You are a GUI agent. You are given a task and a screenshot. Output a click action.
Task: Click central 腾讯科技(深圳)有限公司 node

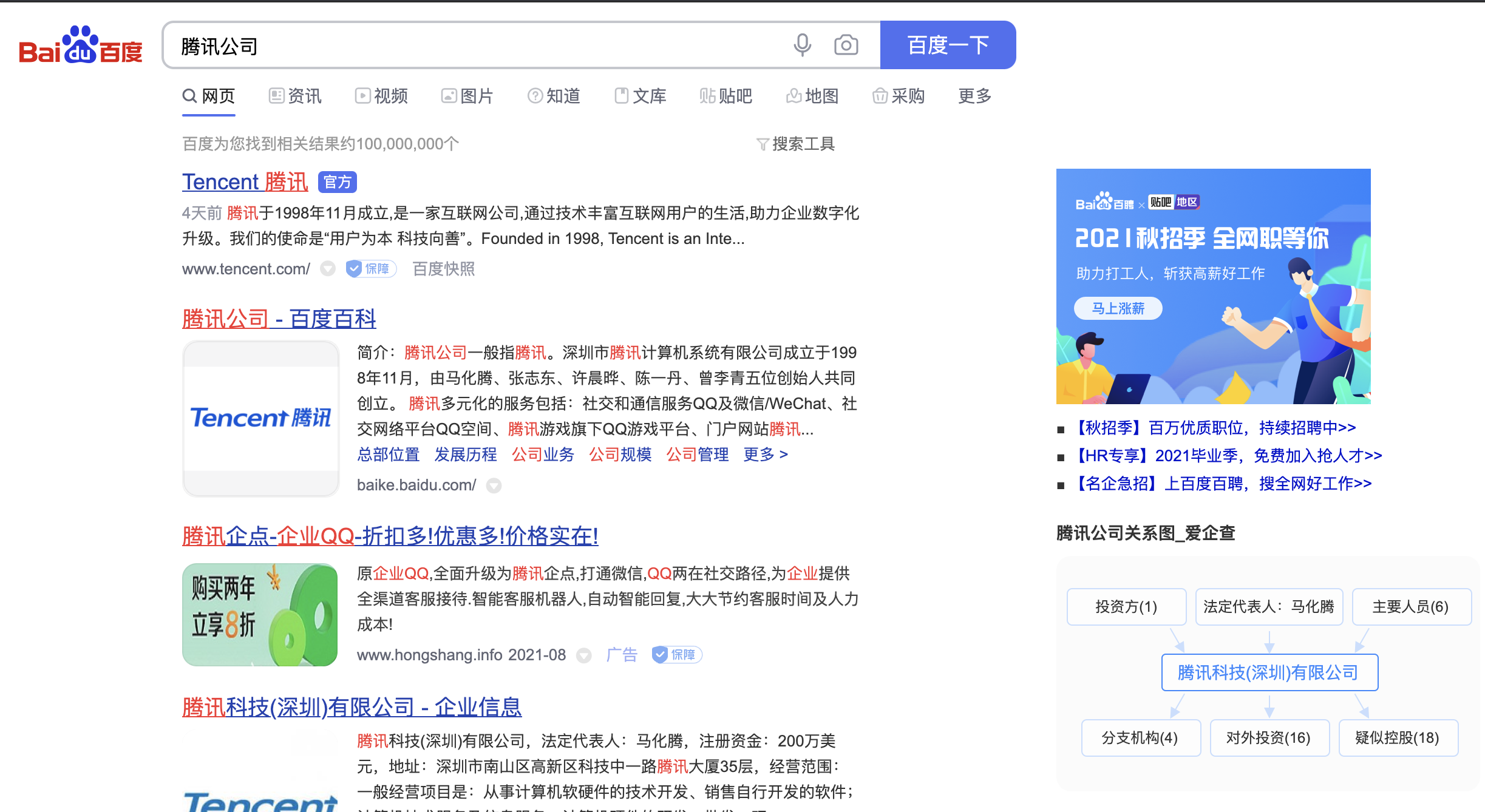(1269, 672)
